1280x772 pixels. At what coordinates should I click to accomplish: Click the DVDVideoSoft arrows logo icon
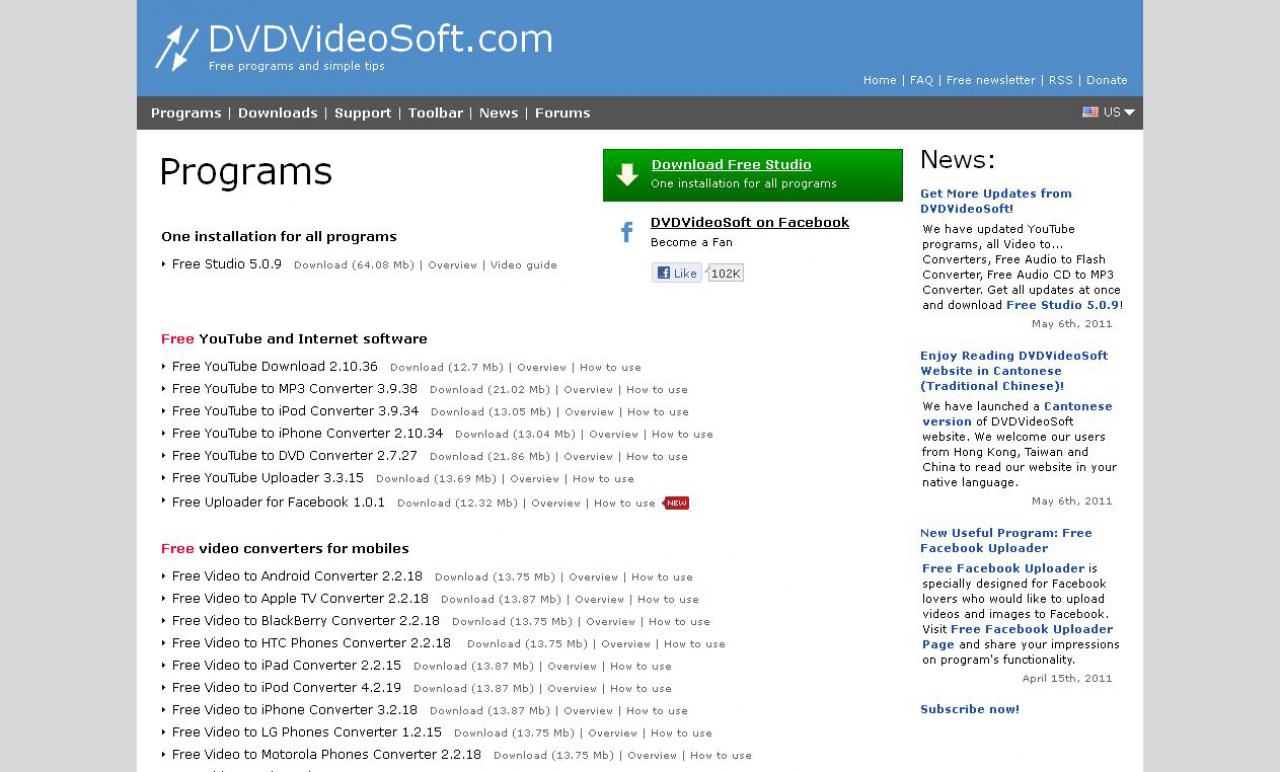coord(176,48)
